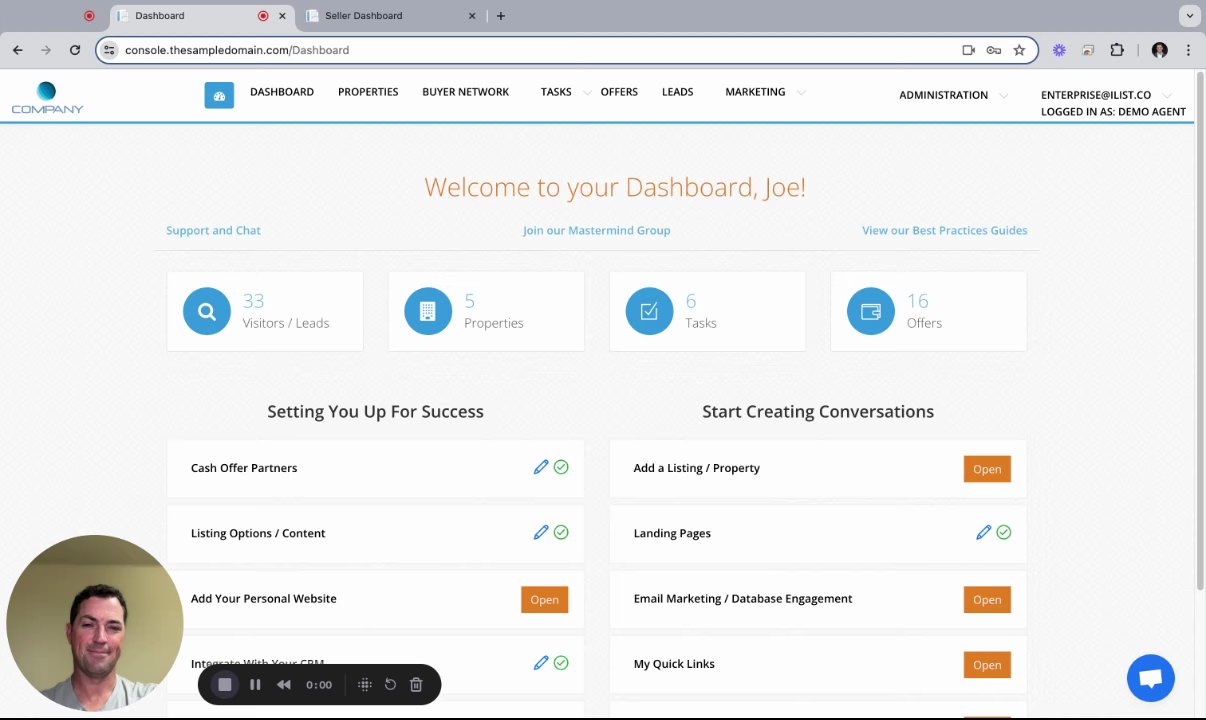Screen dimensions: 1206x720
Task: Open Chrome three-dot menu
Action: coord(1188,50)
